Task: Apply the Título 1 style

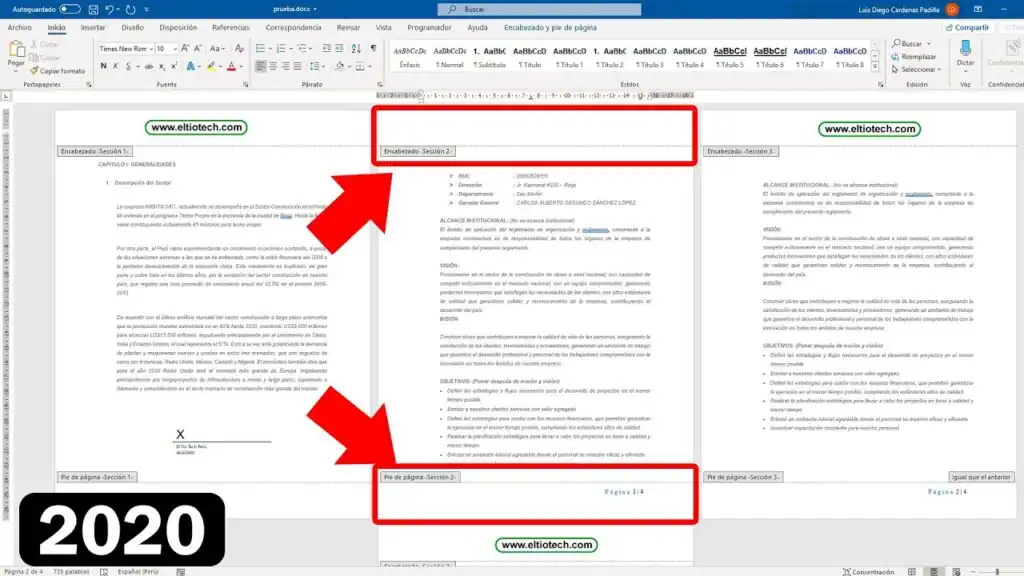Action: 569,57
